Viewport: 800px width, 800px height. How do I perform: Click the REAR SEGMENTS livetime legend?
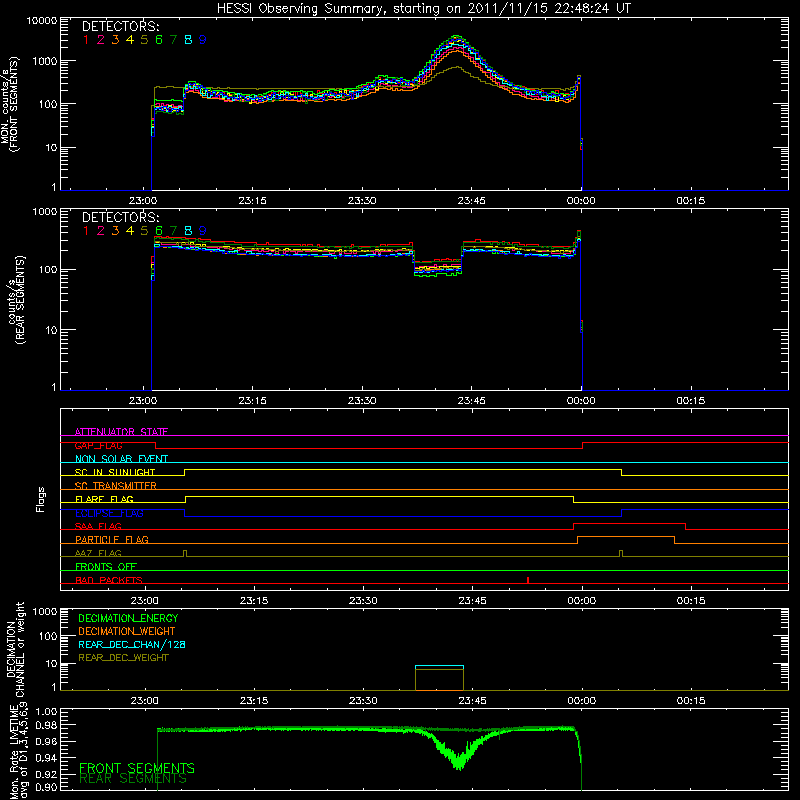[133, 779]
